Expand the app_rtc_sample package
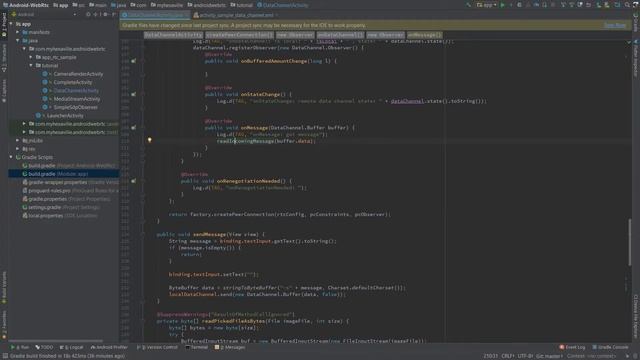The height and width of the screenshot is (360, 640). click(x=31, y=57)
